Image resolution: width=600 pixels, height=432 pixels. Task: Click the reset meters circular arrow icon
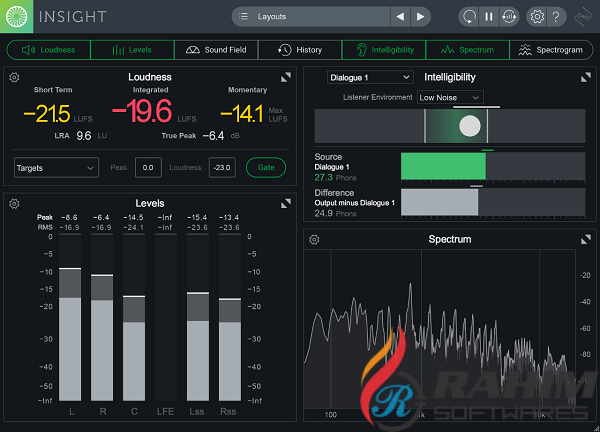tap(469, 16)
